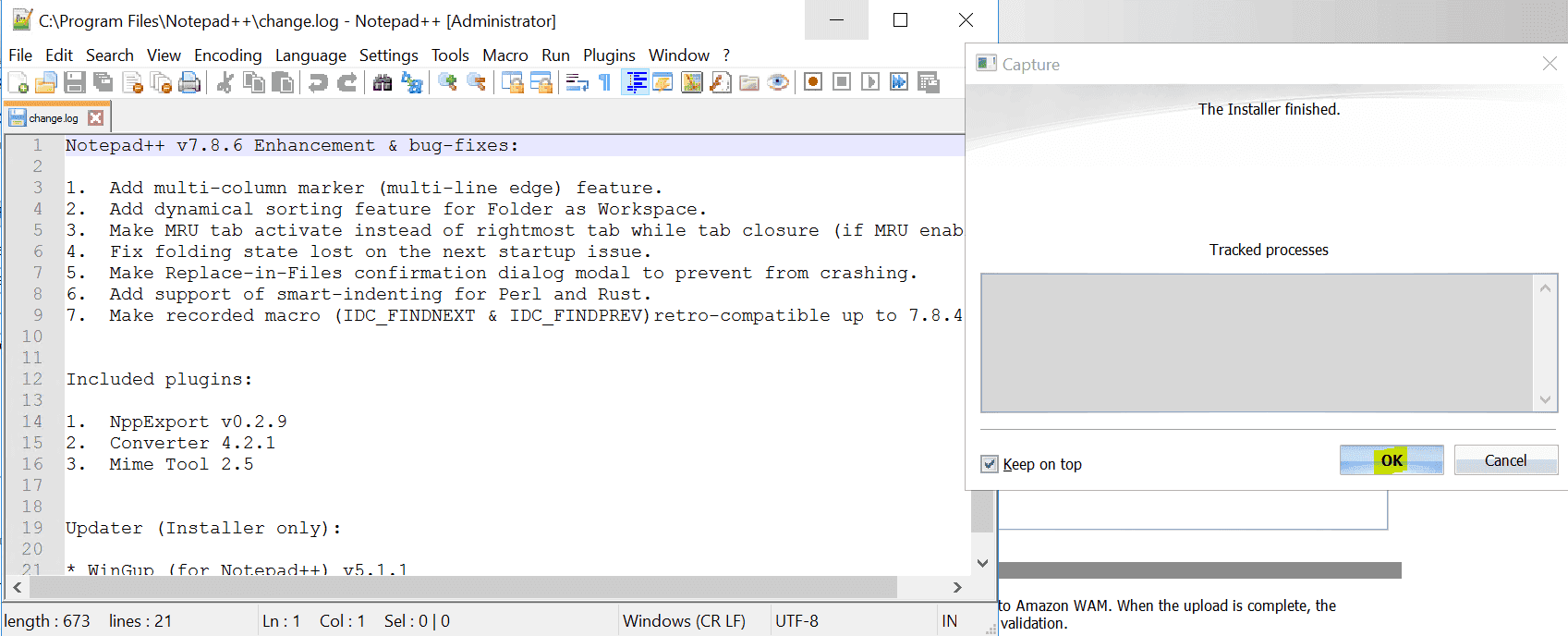Viewport: 1568px width, 636px height.
Task: Close the change.log tab
Action: coord(96,118)
